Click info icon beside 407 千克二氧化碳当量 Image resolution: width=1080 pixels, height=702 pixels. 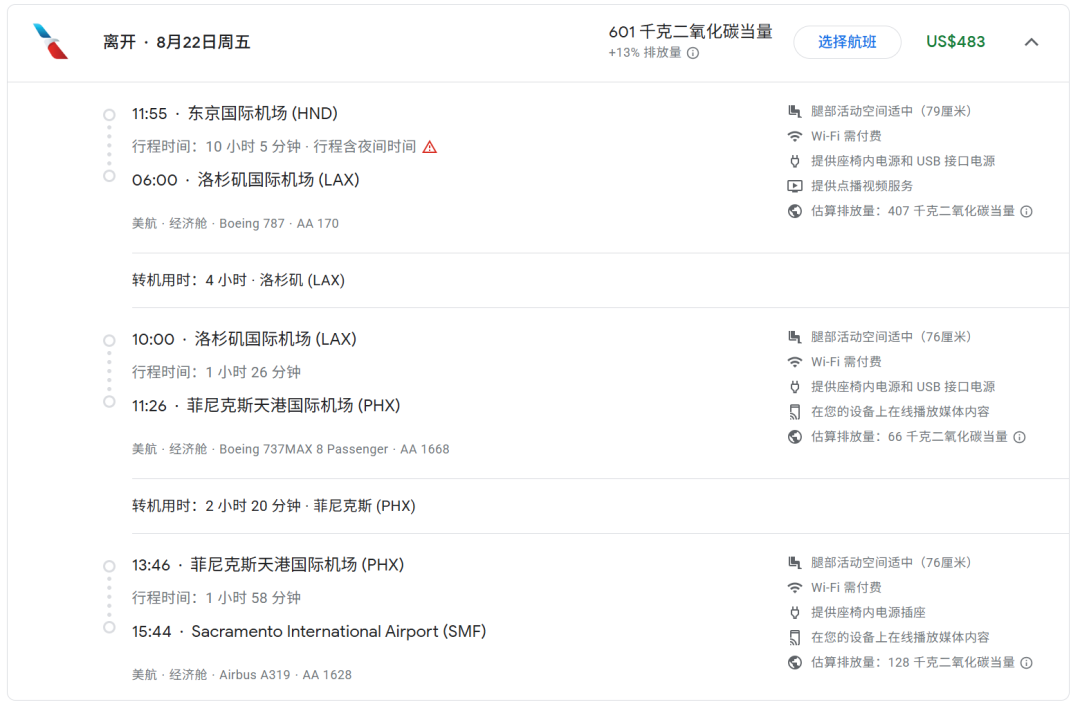pyautogui.click(x=1026, y=212)
